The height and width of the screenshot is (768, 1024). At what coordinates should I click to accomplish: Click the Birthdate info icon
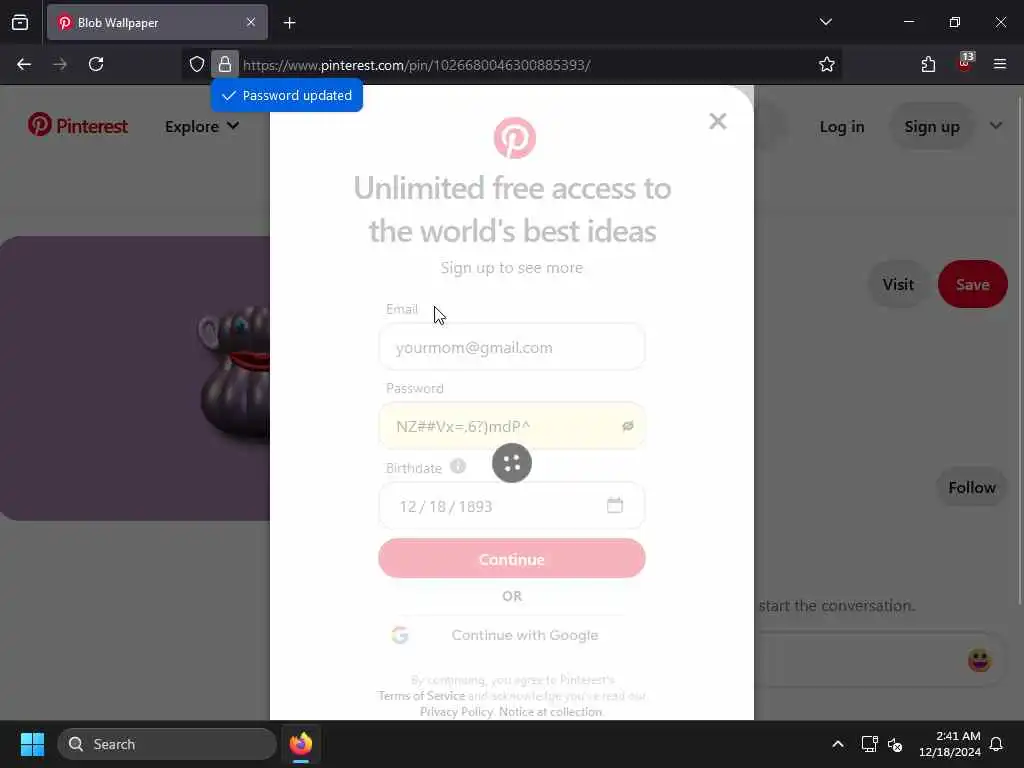(458, 466)
